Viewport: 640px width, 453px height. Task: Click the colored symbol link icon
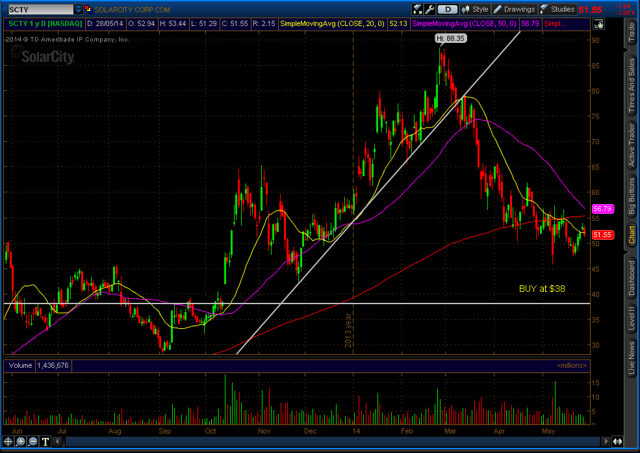[x=88, y=9]
